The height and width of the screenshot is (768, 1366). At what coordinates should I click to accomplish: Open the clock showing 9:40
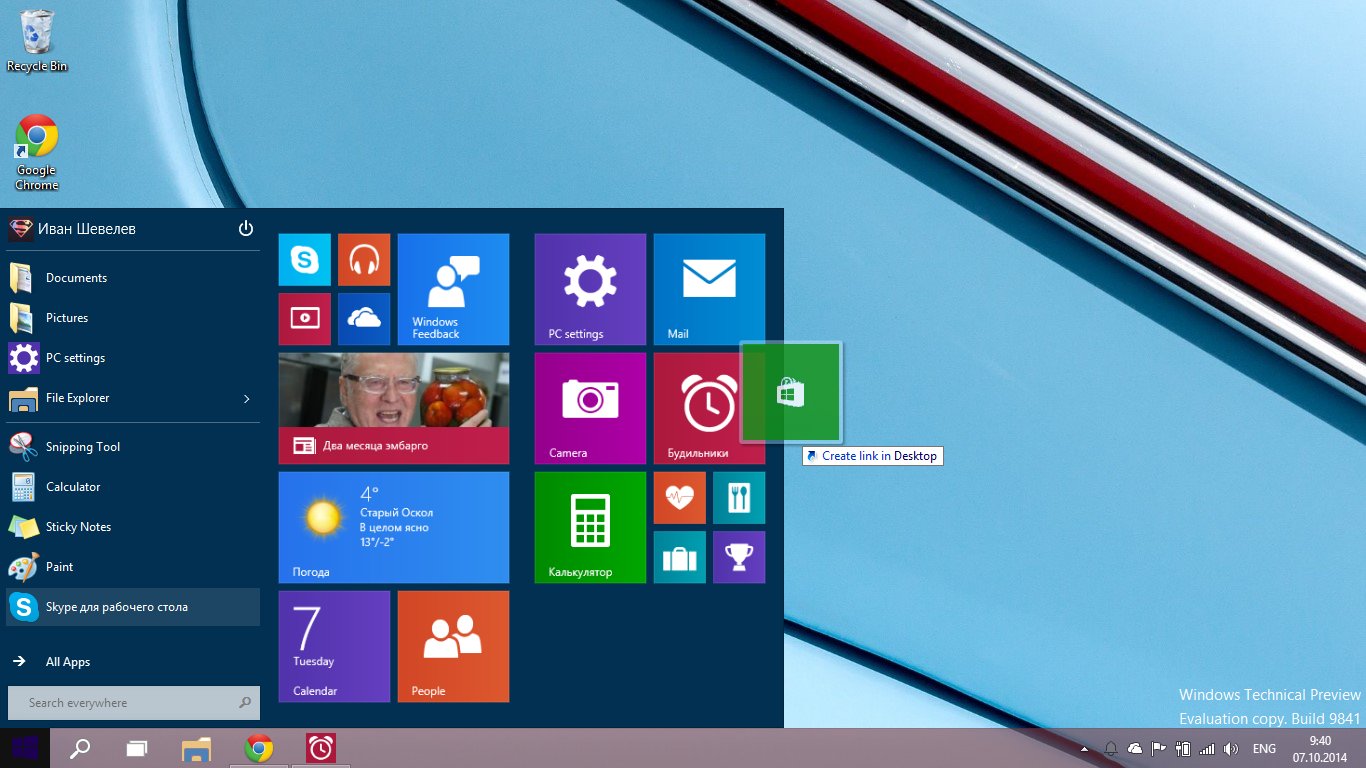click(x=1320, y=748)
